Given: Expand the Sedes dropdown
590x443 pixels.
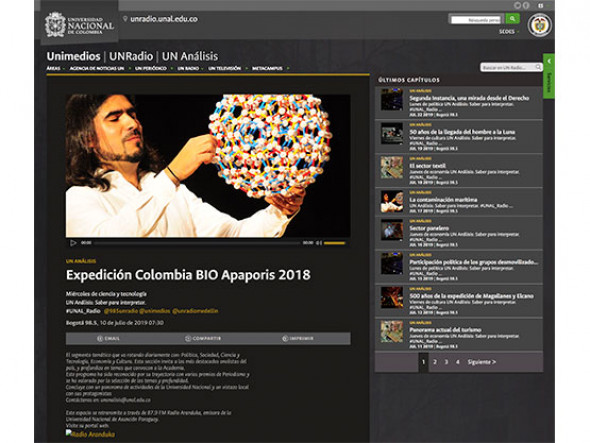Looking at the screenshot, I should [x=509, y=32].
